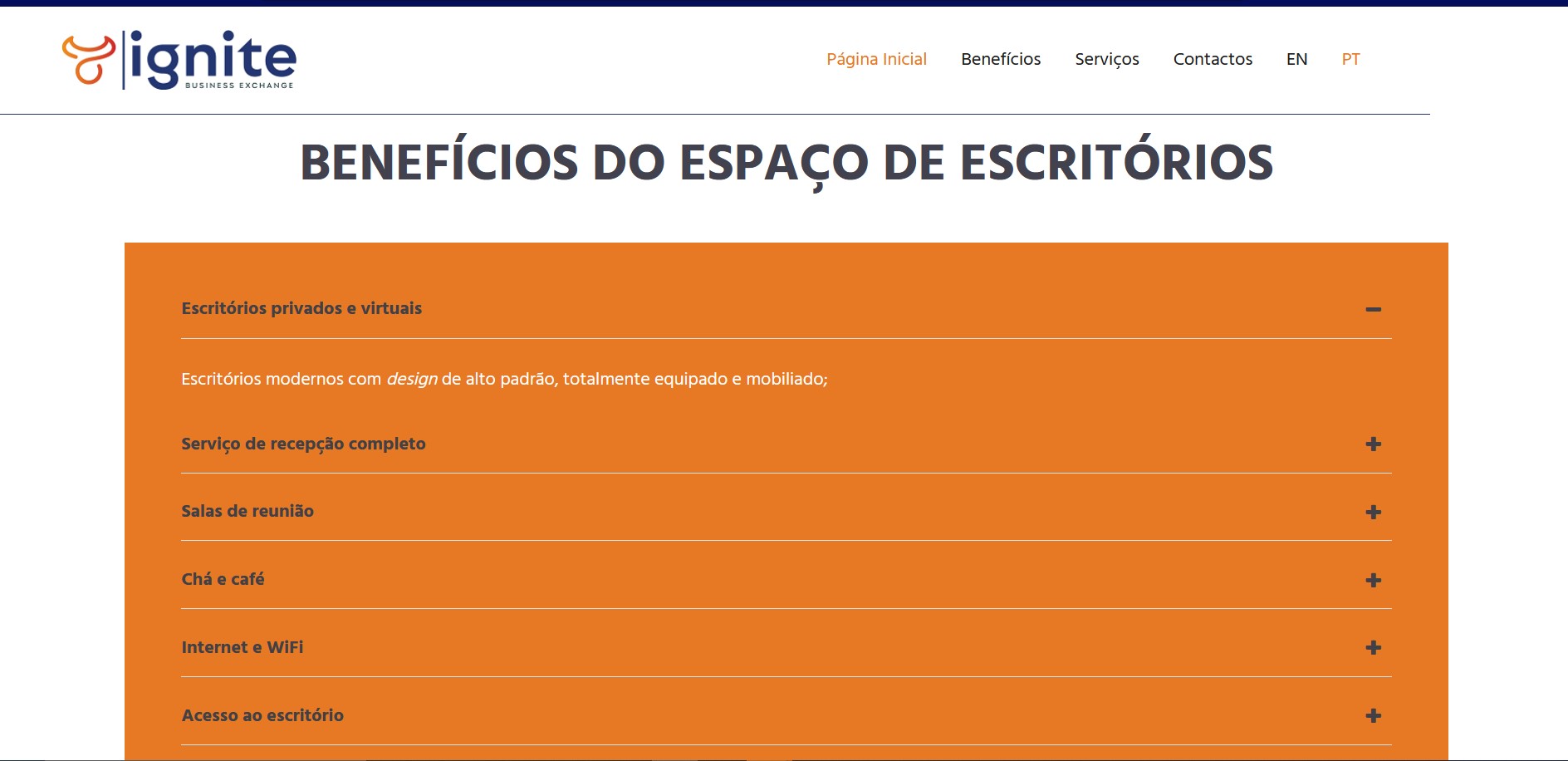The height and width of the screenshot is (761, 1568).
Task: Open the Serviços navigation item
Action: [1106, 59]
